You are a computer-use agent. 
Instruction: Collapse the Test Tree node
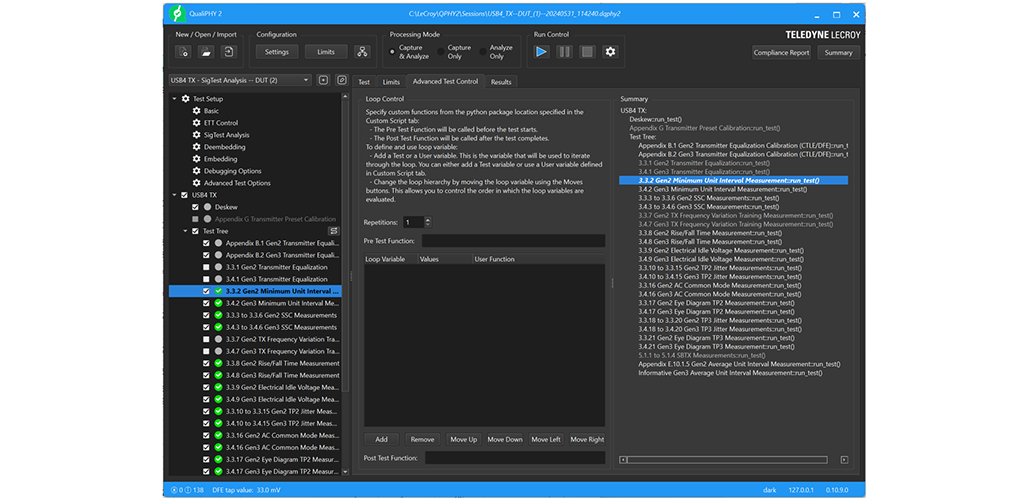click(x=185, y=231)
